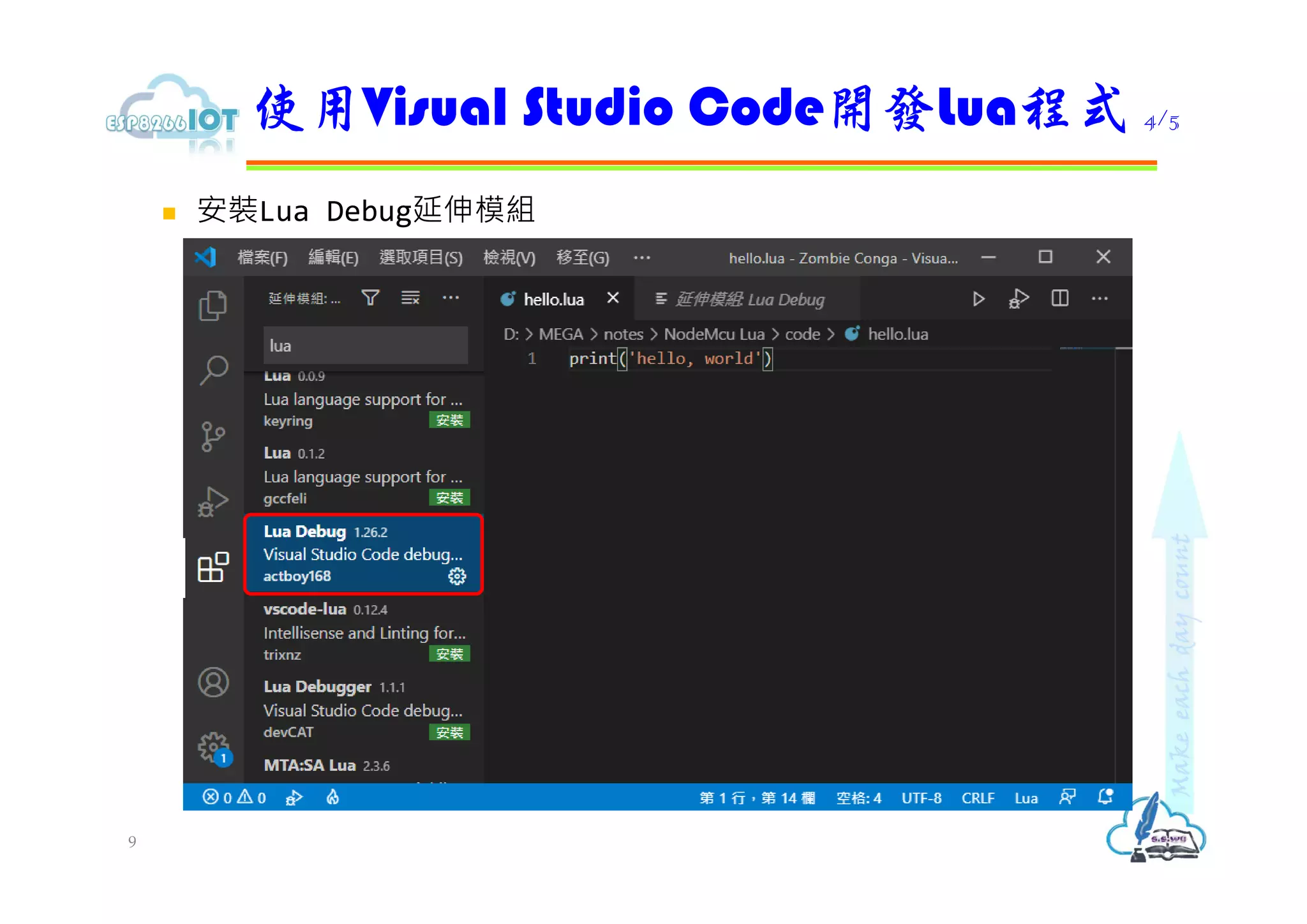Click the VS Code logo icon
Image resolution: width=1307 pixels, height=924 pixels.
point(205,258)
